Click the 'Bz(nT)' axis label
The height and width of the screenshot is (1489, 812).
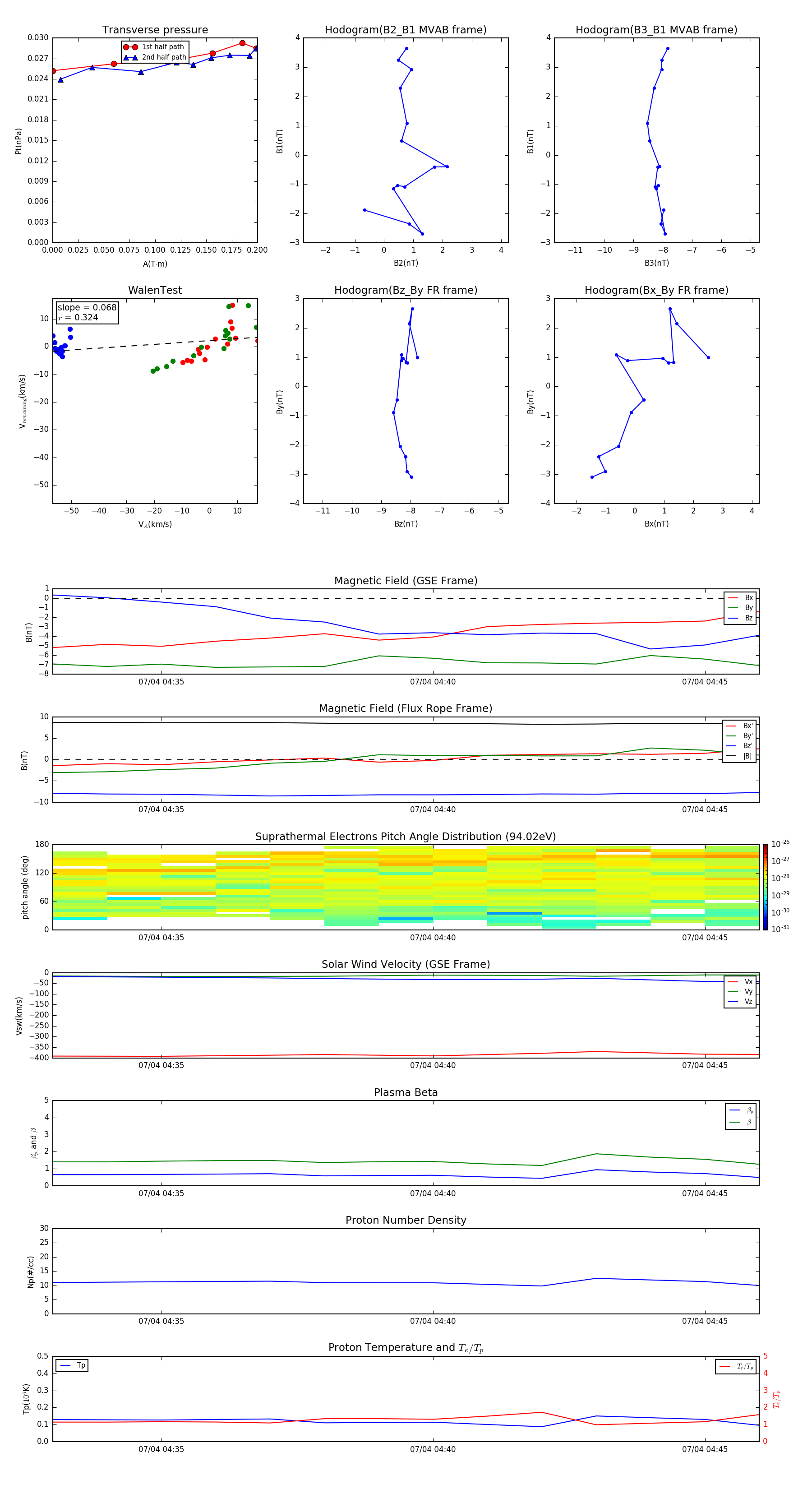coord(406,524)
